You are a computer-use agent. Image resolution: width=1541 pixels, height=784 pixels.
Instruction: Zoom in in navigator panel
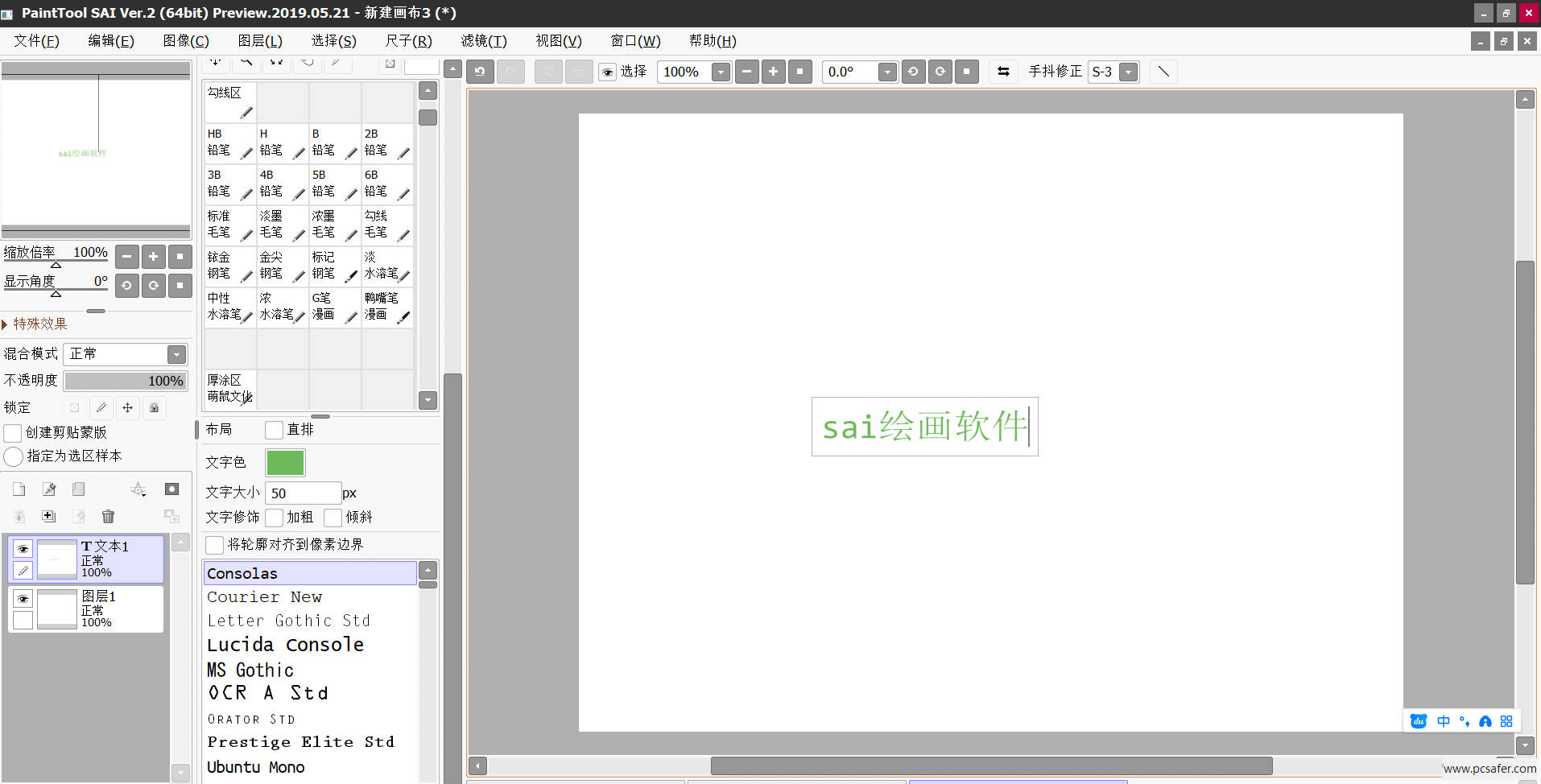click(153, 257)
